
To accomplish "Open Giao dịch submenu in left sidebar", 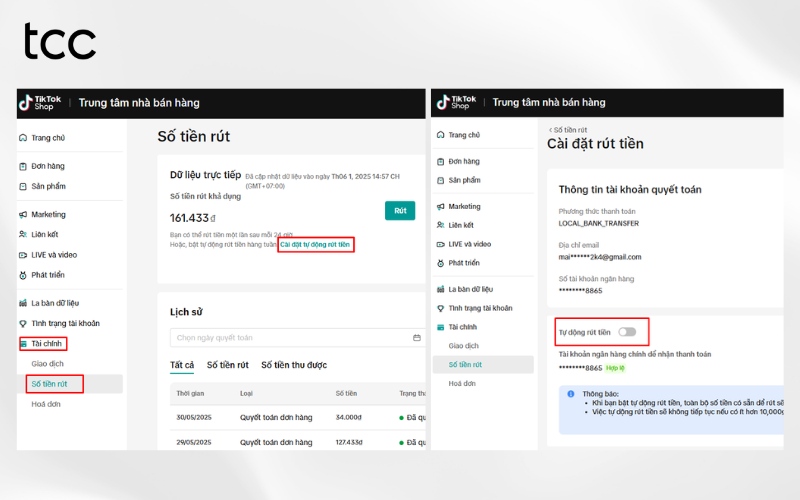I will click(x=47, y=364).
